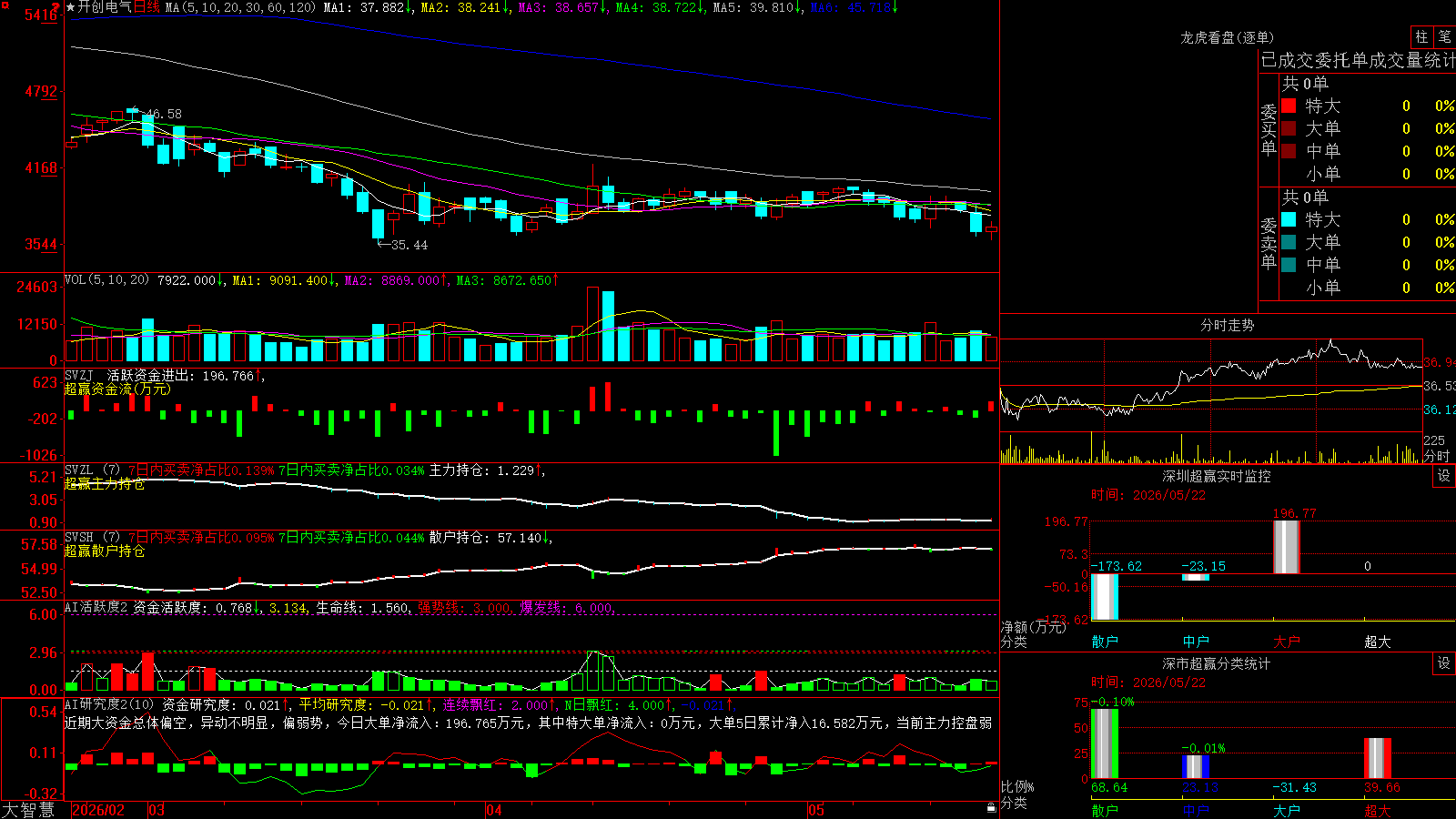Screen dimensions: 1456x819
Task: Select the SVZJ indicator label
Action: tap(79, 375)
